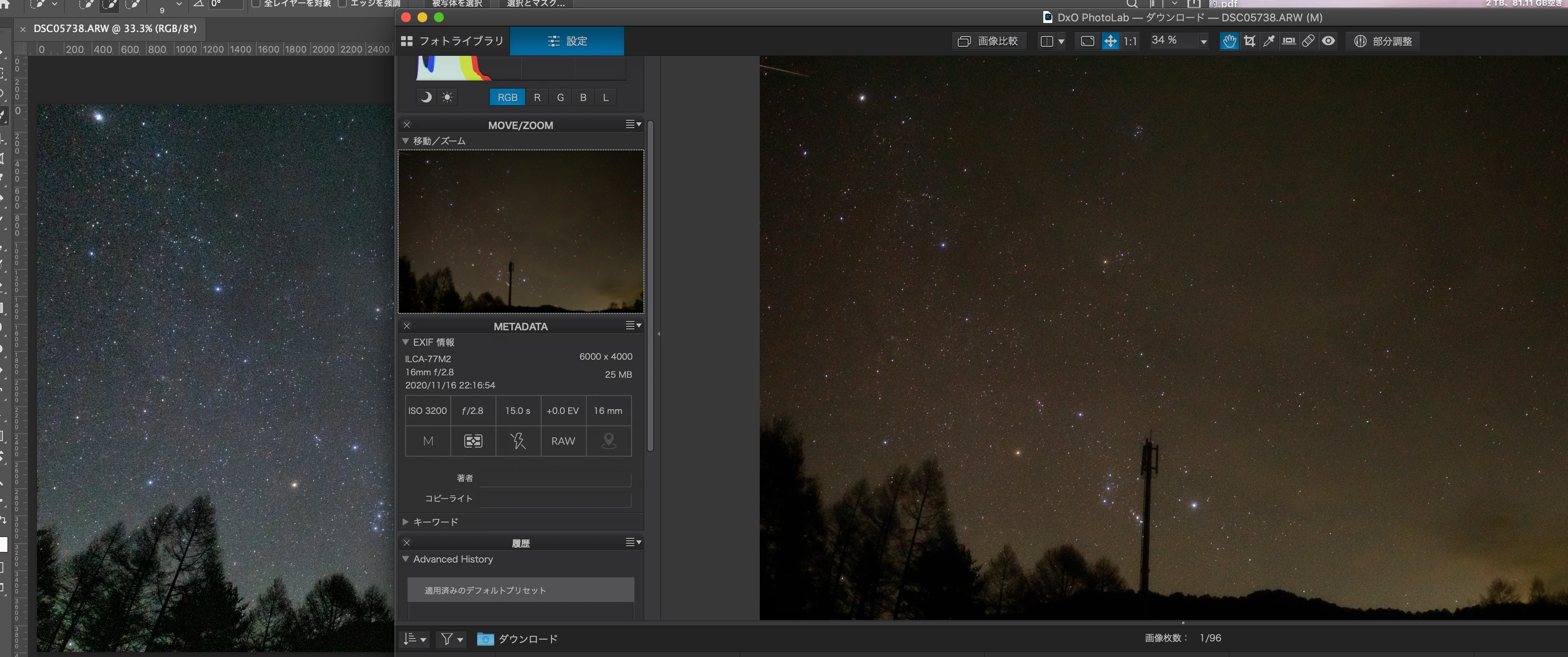Toggle the red-eye eye icon tool

pos(1329,41)
